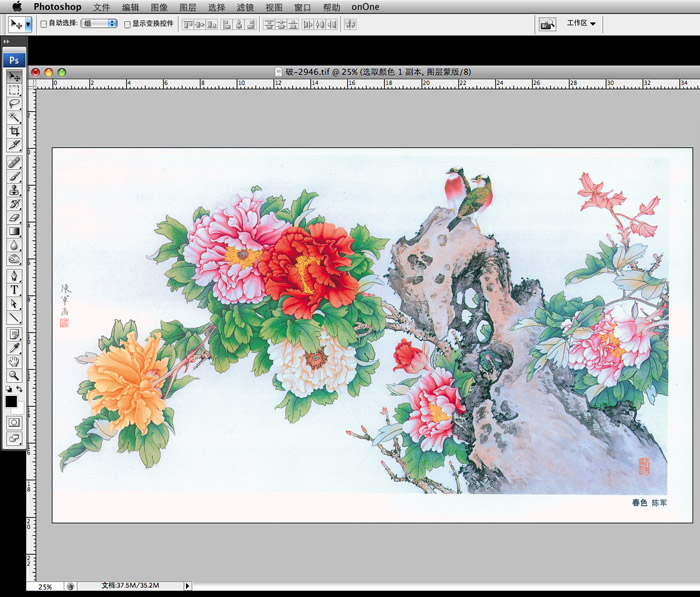Open the Apple menu

point(17,7)
